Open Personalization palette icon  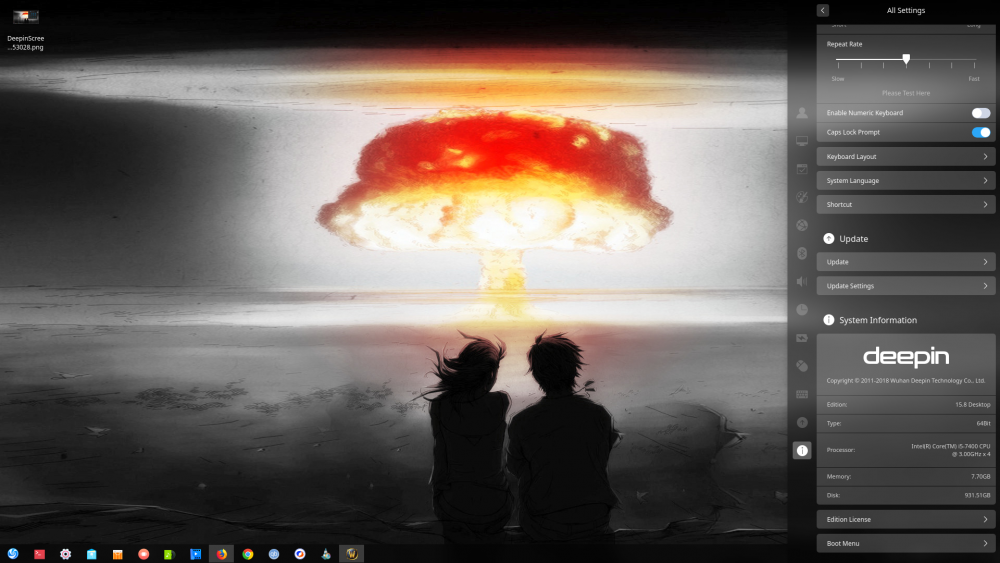click(802, 197)
